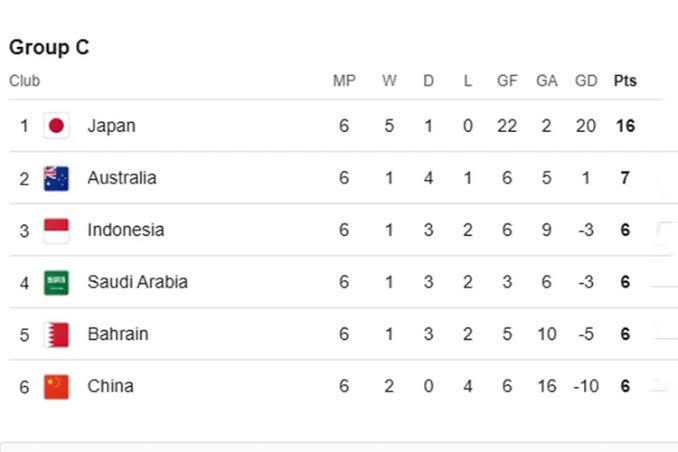The width and height of the screenshot is (678, 452).
Task: Open the Japan team link
Action: pos(111,126)
